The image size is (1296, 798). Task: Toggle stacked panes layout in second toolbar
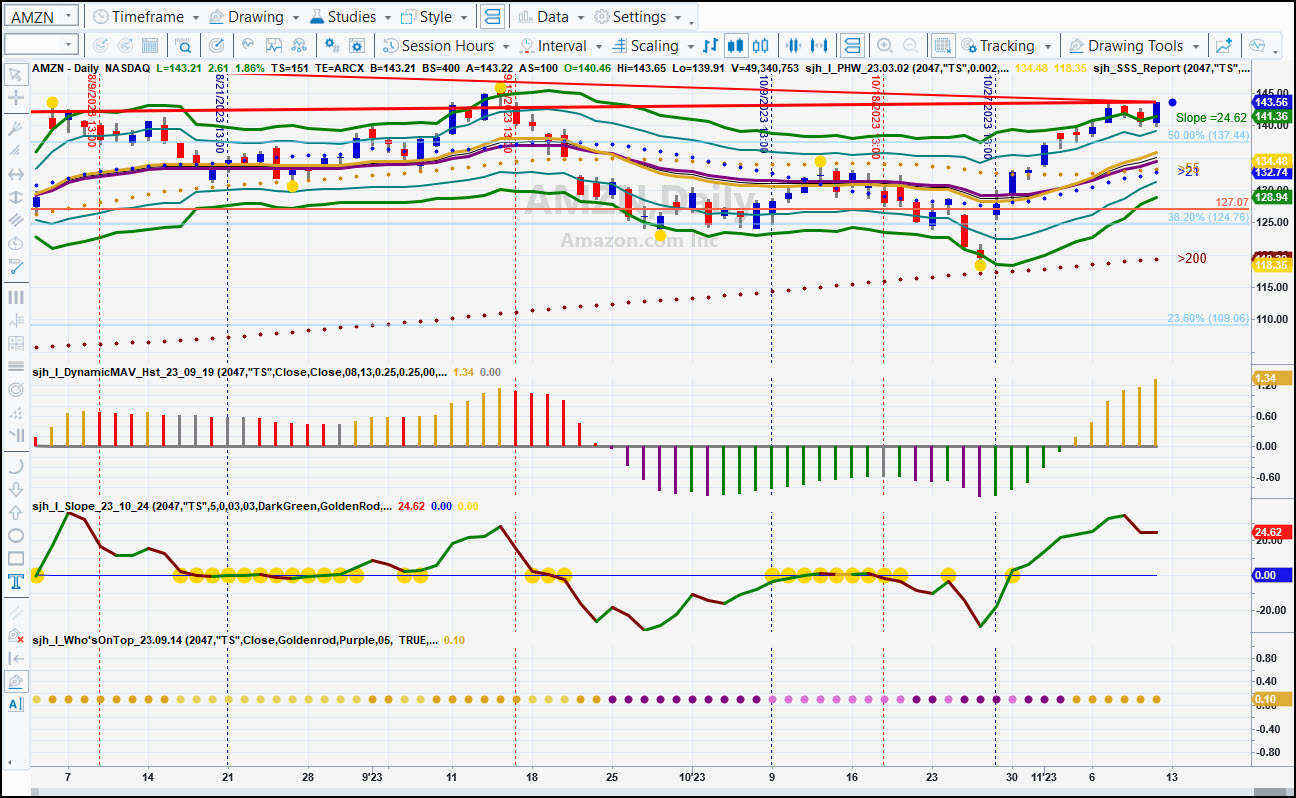tap(852, 45)
